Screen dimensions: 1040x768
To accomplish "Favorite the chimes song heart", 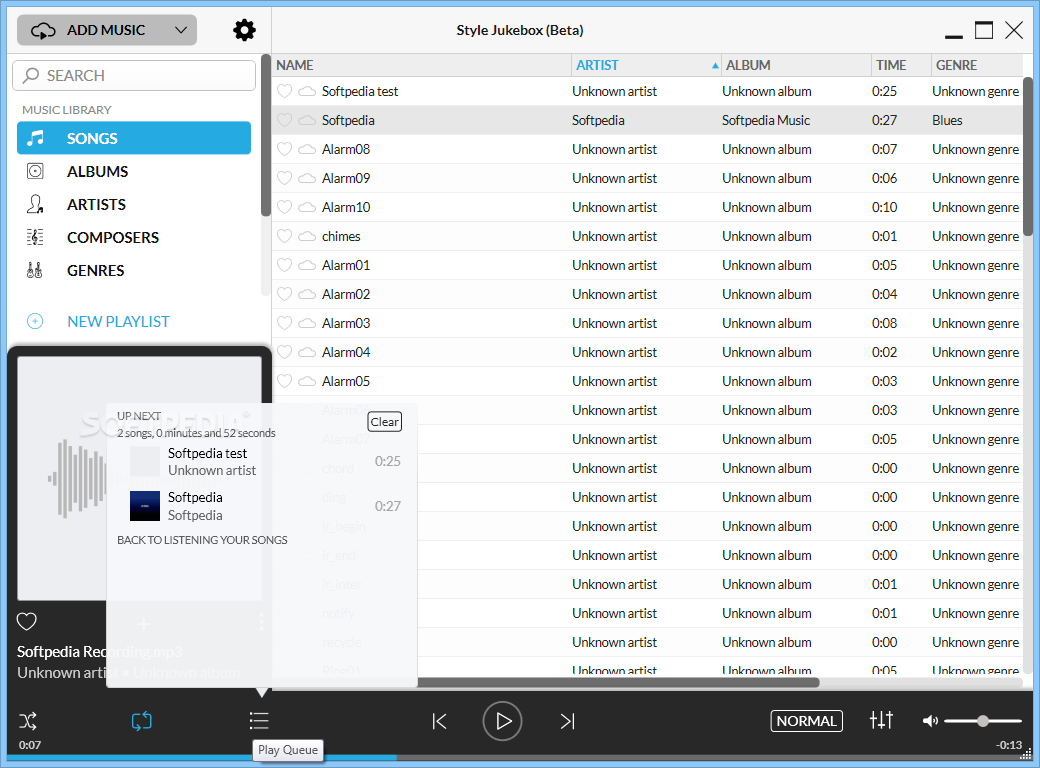I will (x=285, y=236).
